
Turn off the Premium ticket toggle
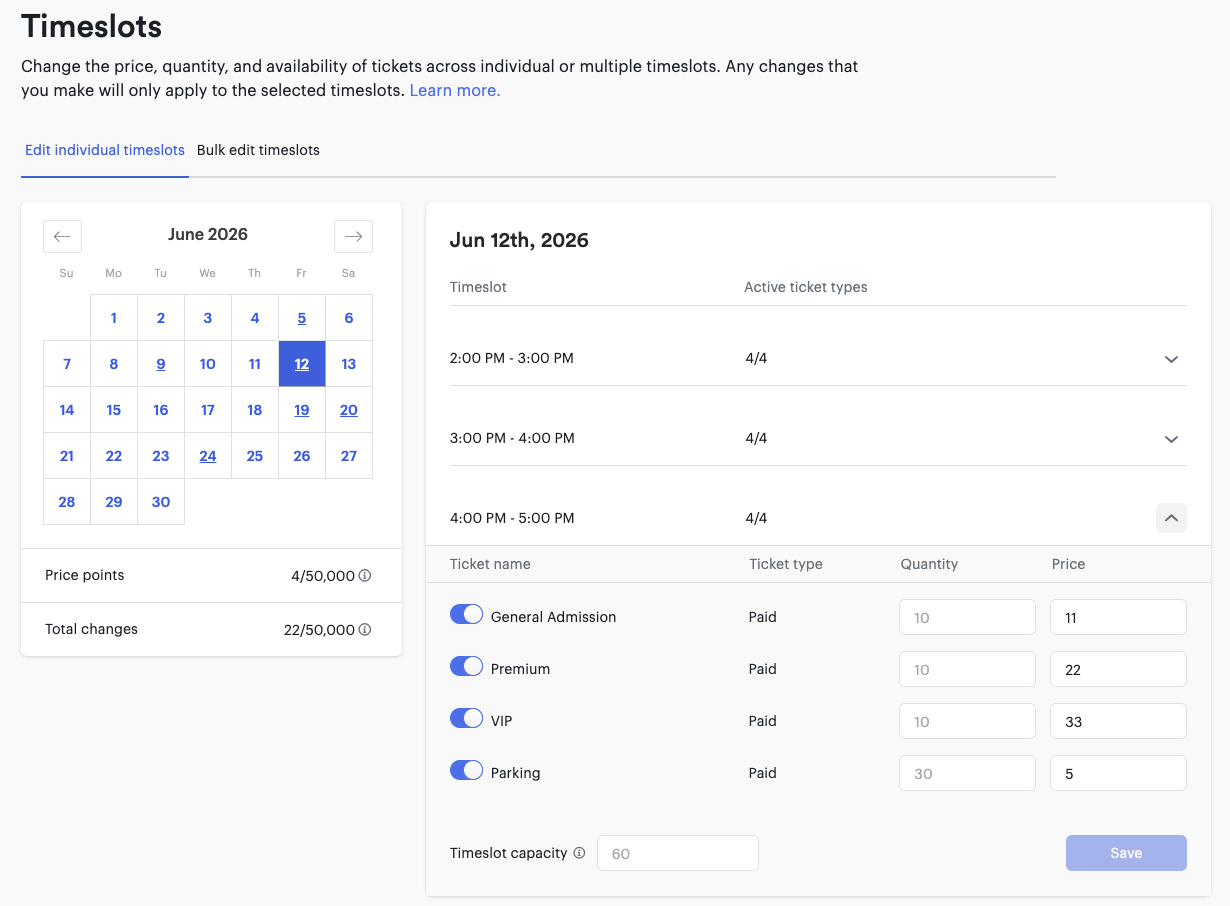(467, 667)
